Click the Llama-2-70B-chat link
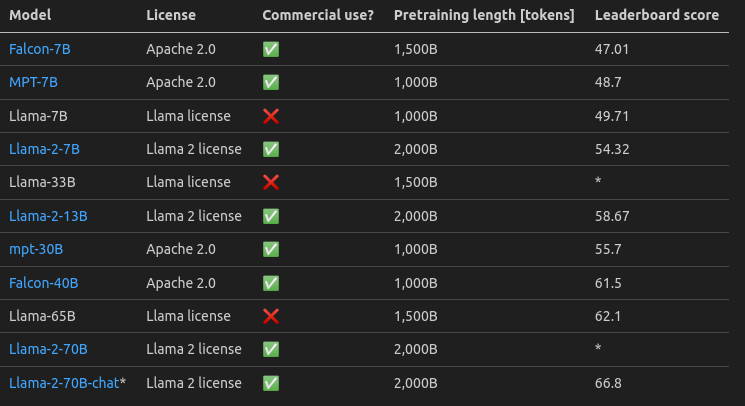The height and width of the screenshot is (406, 745). 63,383
